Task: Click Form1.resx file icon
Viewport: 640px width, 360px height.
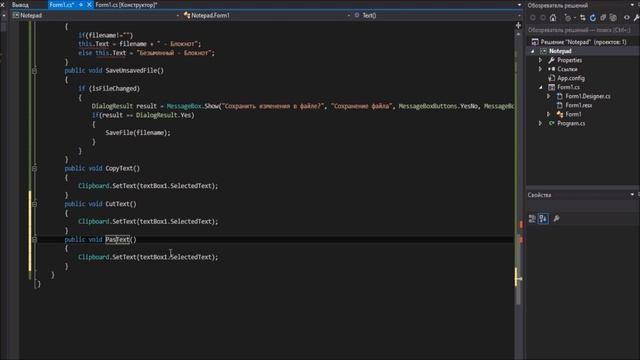Action: (560, 105)
